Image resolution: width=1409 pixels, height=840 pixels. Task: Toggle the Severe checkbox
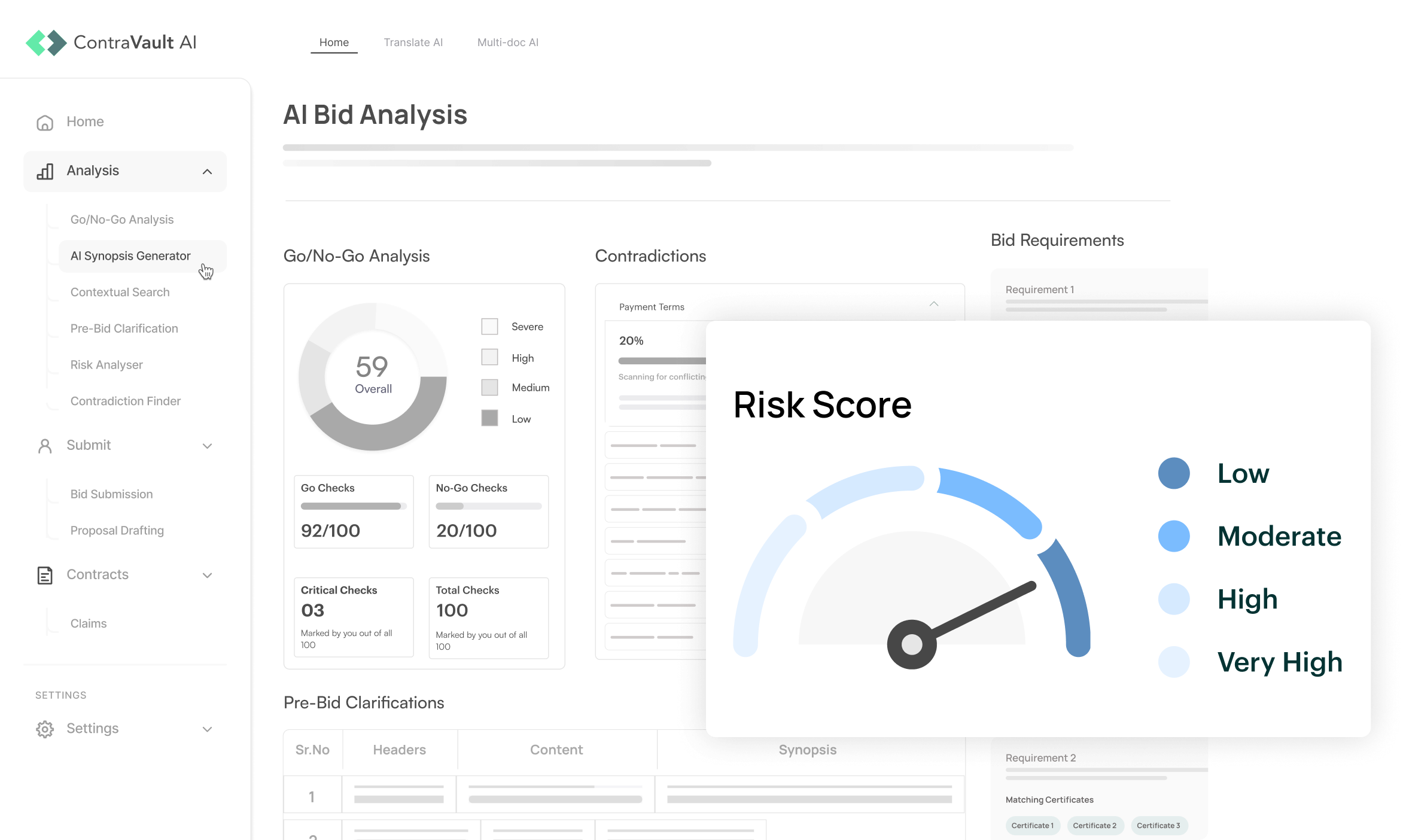click(x=489, y=327)
